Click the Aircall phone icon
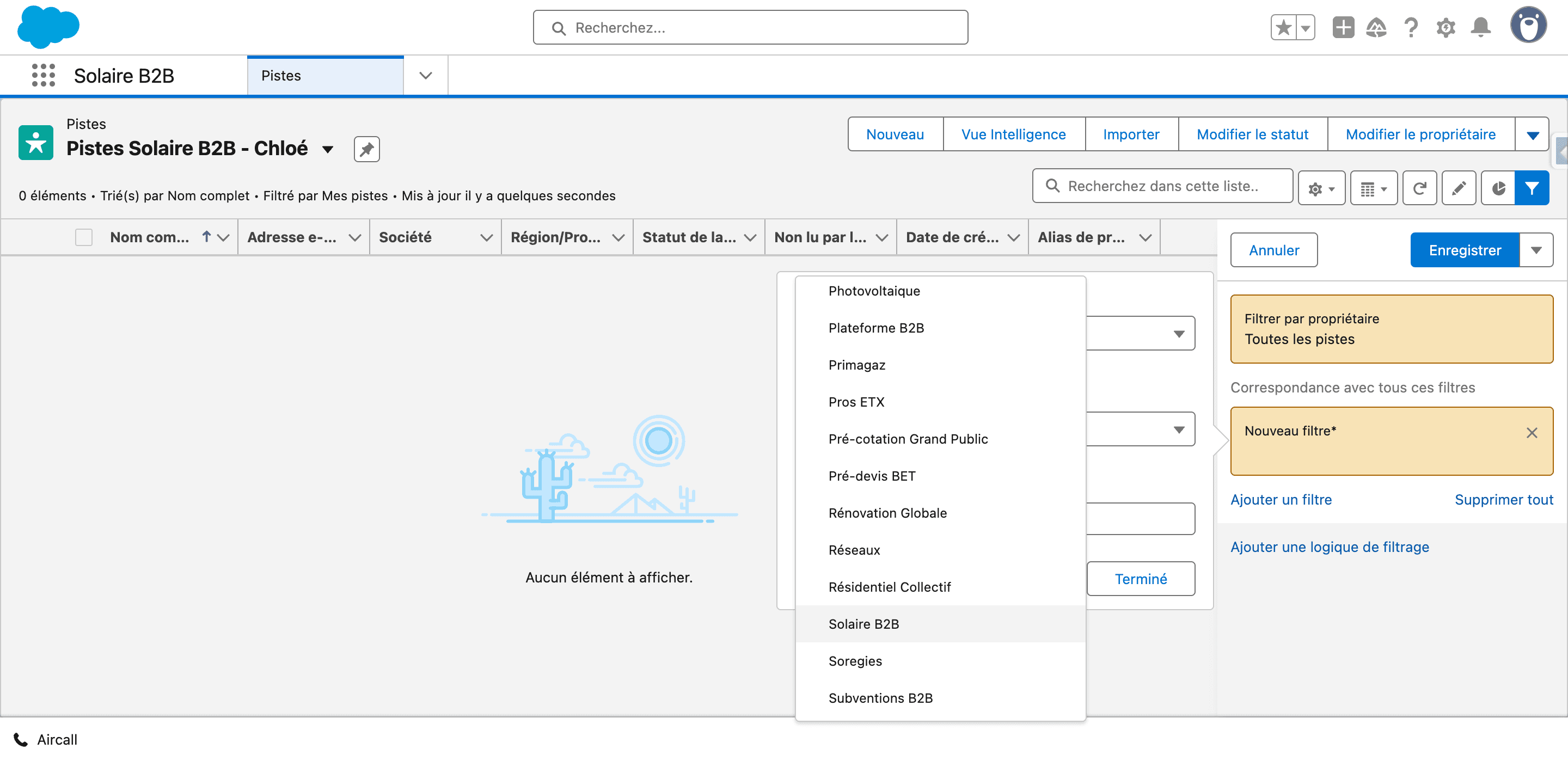Image resolution: width=1568 pixels, height=761 pixels. pos(21,740)
